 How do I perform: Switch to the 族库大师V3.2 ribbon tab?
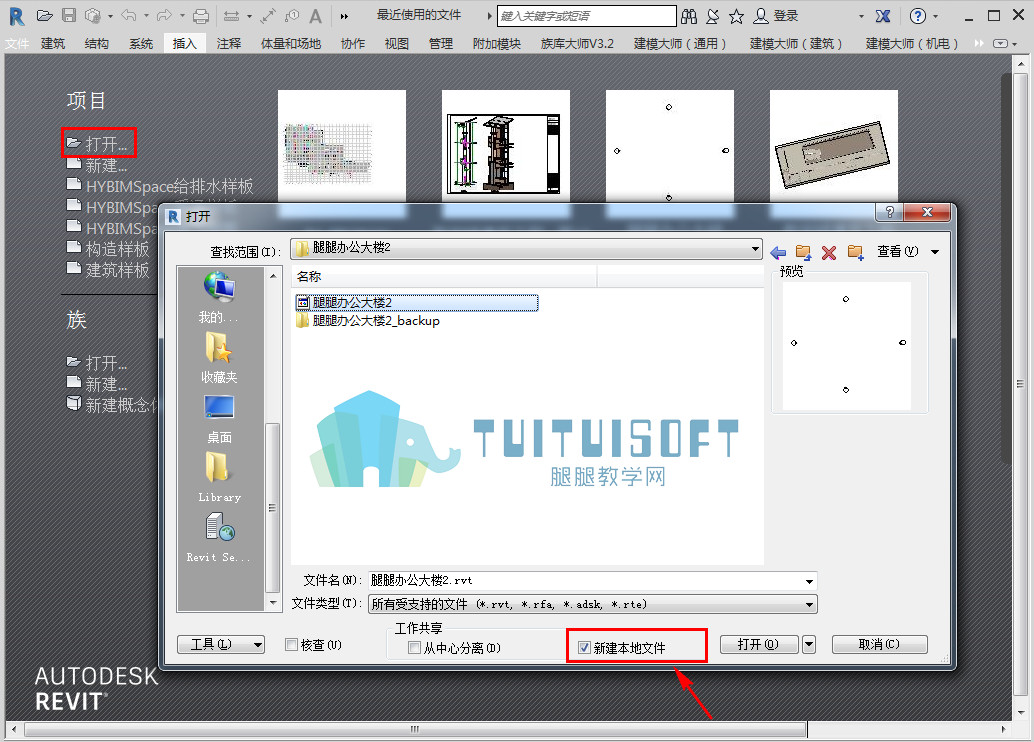(577, 44)
